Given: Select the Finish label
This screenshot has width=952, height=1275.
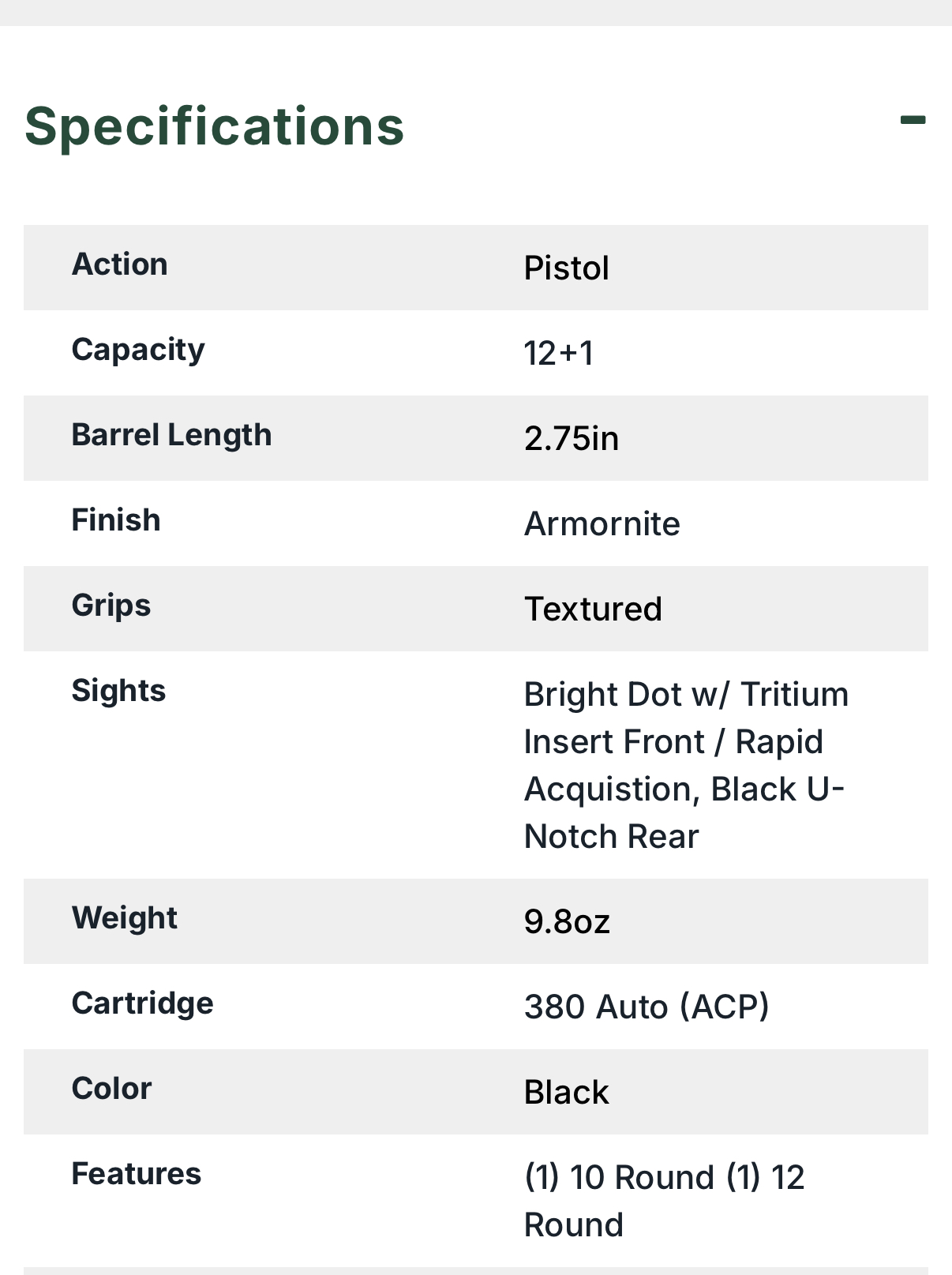Looking at the screenshot, I should (x=116, y=520).
